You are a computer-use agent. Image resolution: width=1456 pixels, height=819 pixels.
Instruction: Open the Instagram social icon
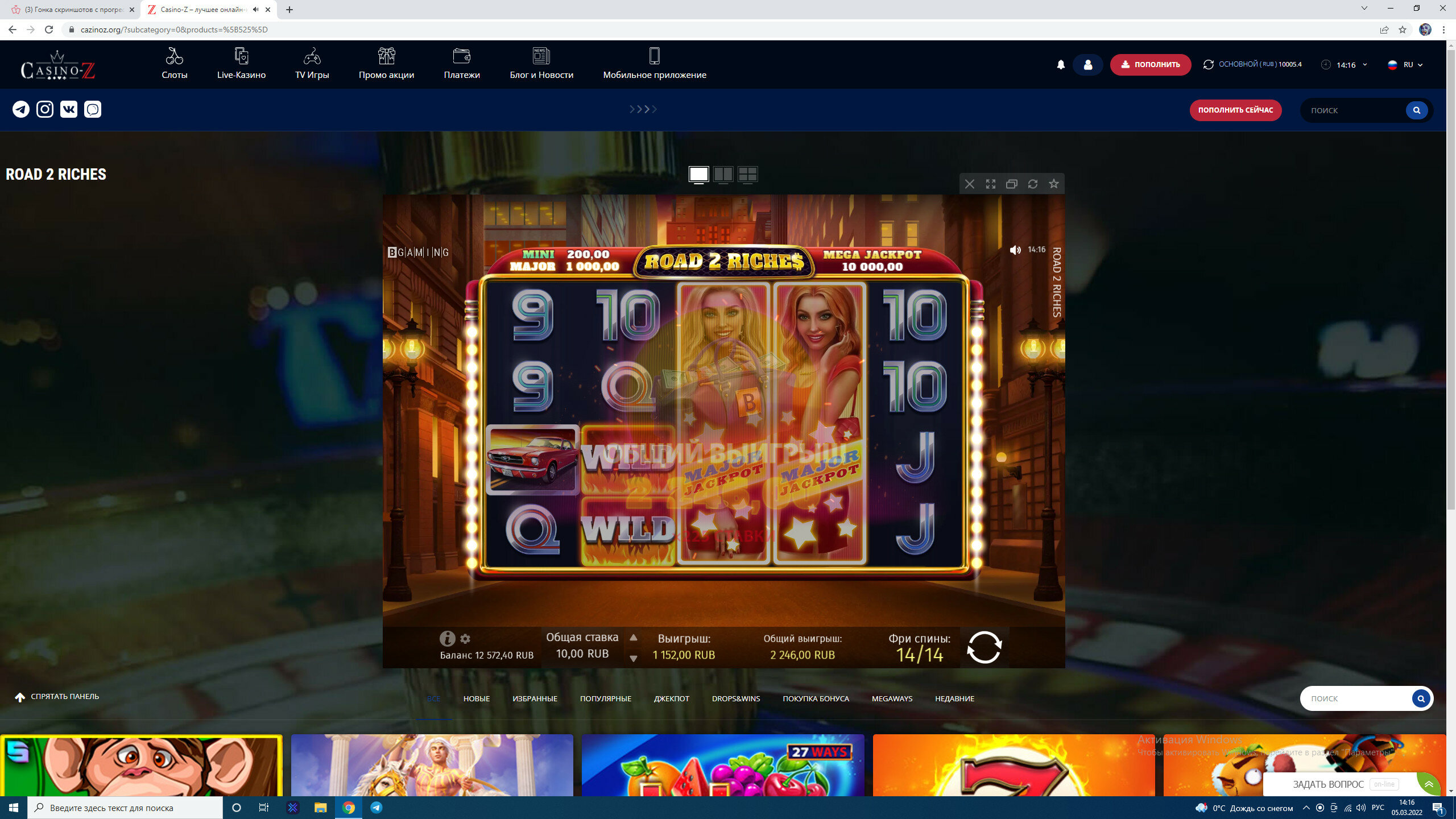pos(45,109)
